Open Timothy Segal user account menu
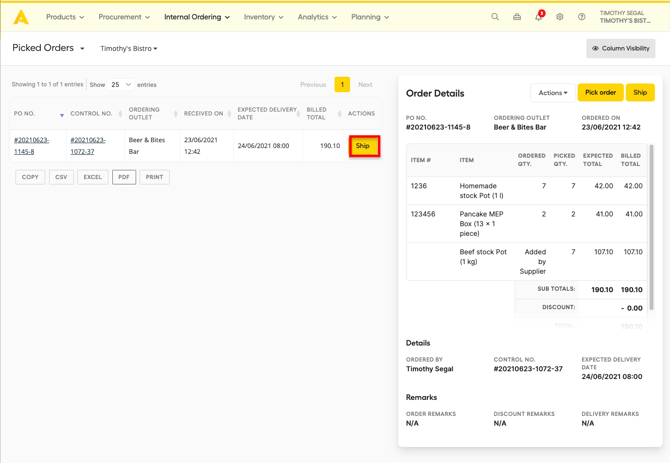Screen dimensions: 670x463 [x=625, y=17]
